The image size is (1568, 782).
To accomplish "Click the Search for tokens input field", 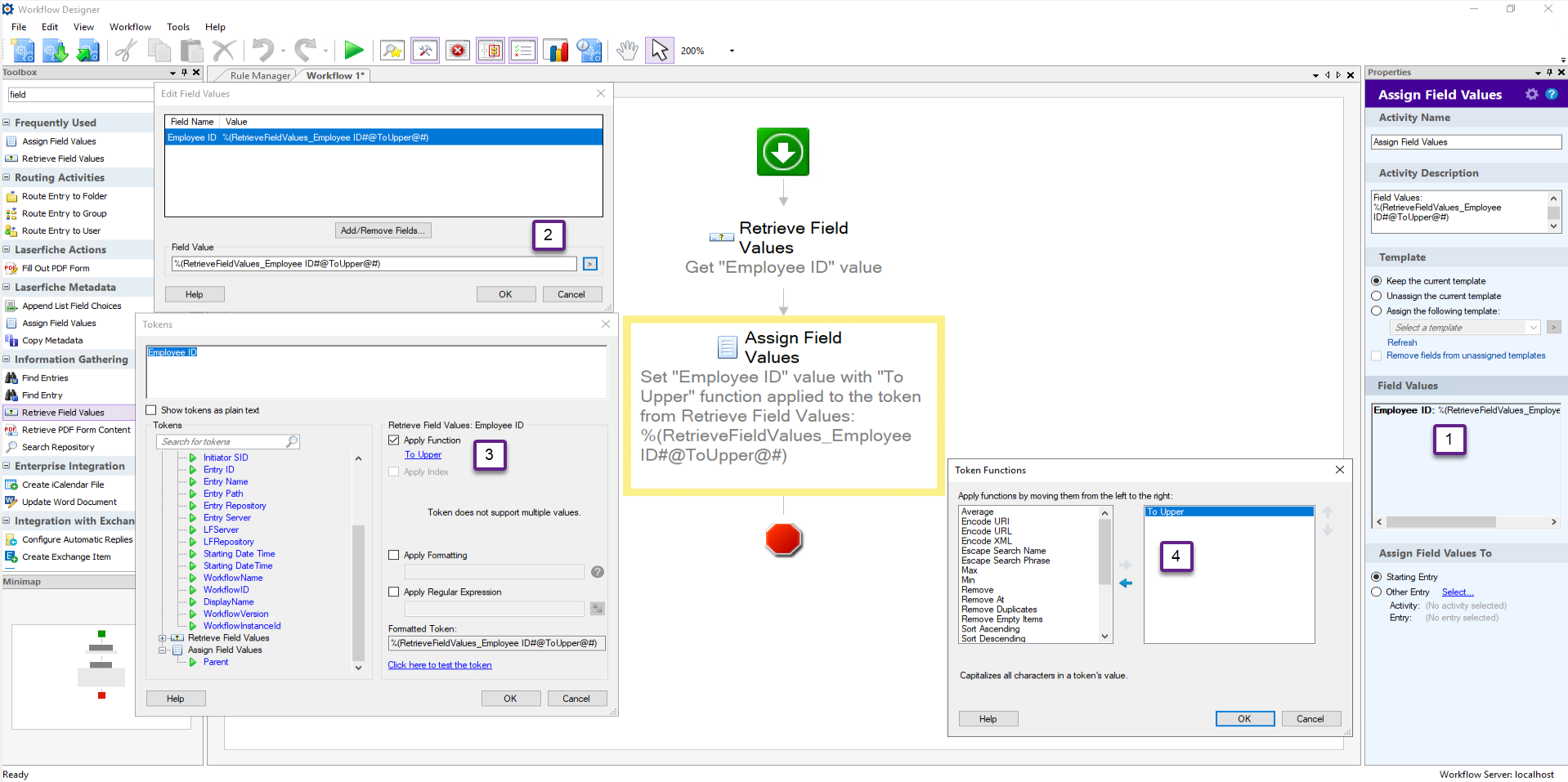I will (x=222, y=442).
